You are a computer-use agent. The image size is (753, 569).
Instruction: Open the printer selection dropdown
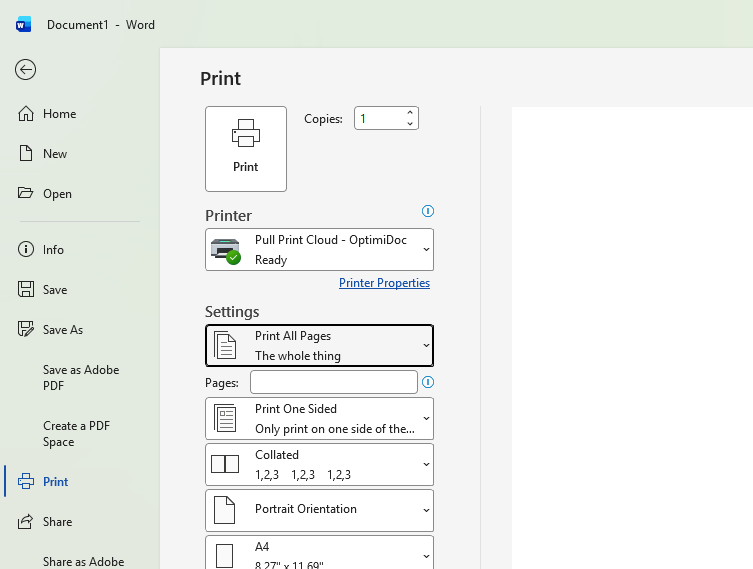[319, 250]
